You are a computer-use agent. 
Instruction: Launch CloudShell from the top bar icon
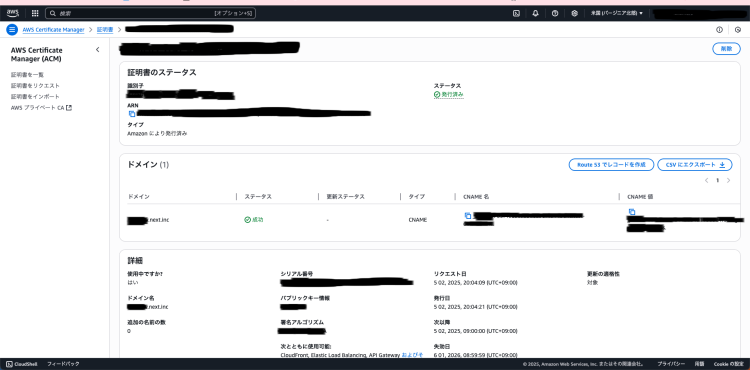[x=517, y=13]
